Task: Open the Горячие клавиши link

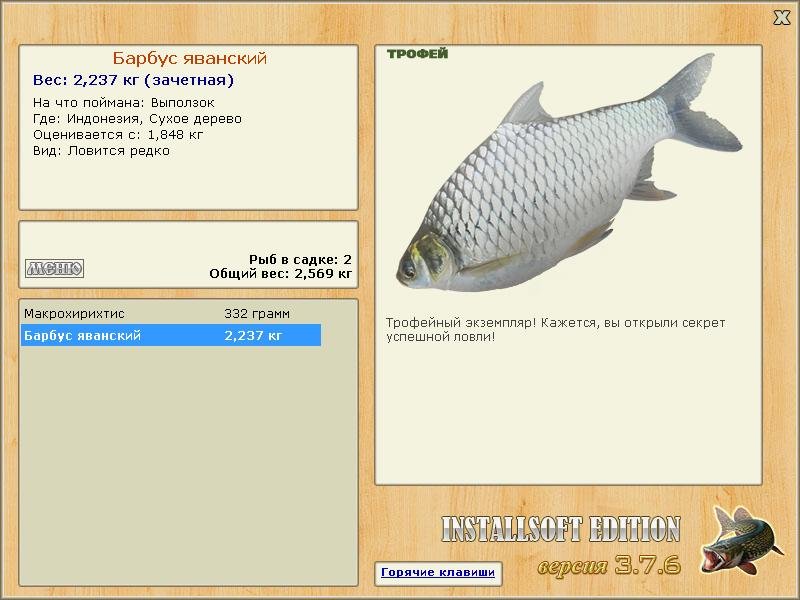Action: [x=438, y=572]
